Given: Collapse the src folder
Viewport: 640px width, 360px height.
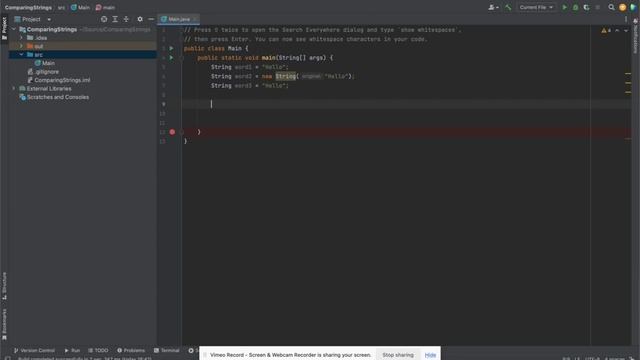Looking at the screenshot, I should point(21,54).
